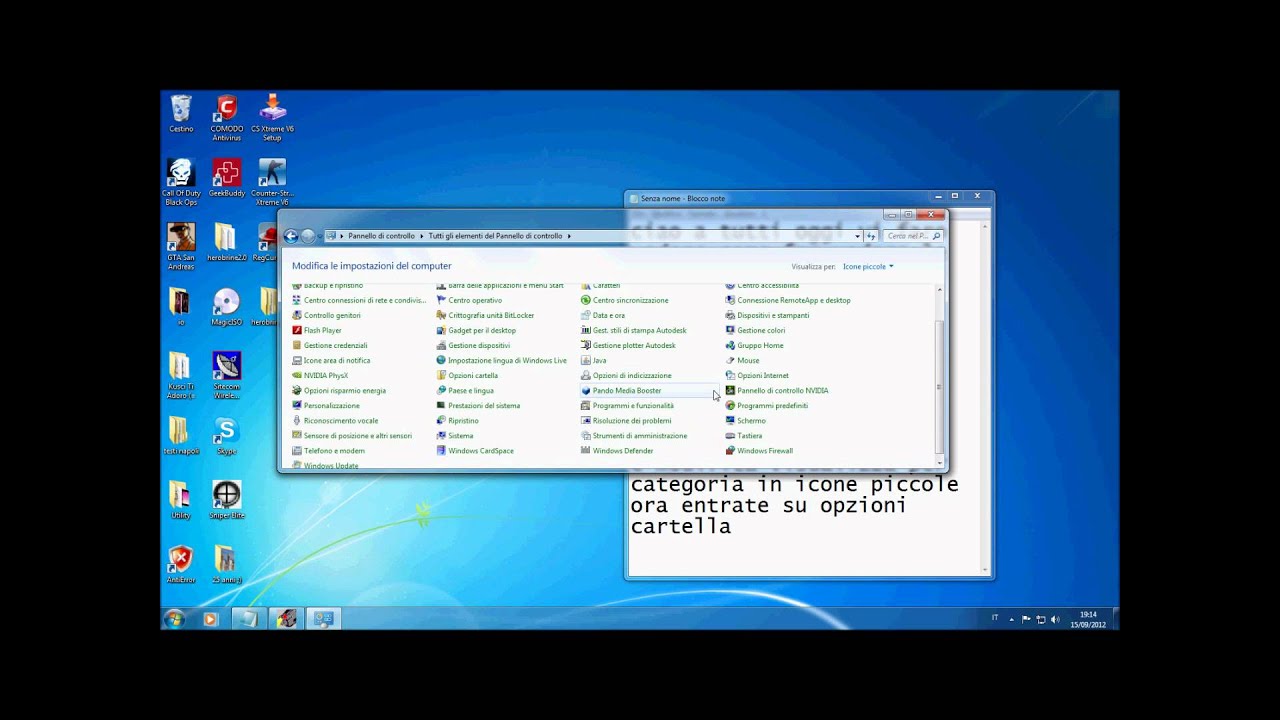Open address bar history dropdown arrow
The height and width of the screenshot is (720, 1280).
pyautogui.click(x=857, y=236)
